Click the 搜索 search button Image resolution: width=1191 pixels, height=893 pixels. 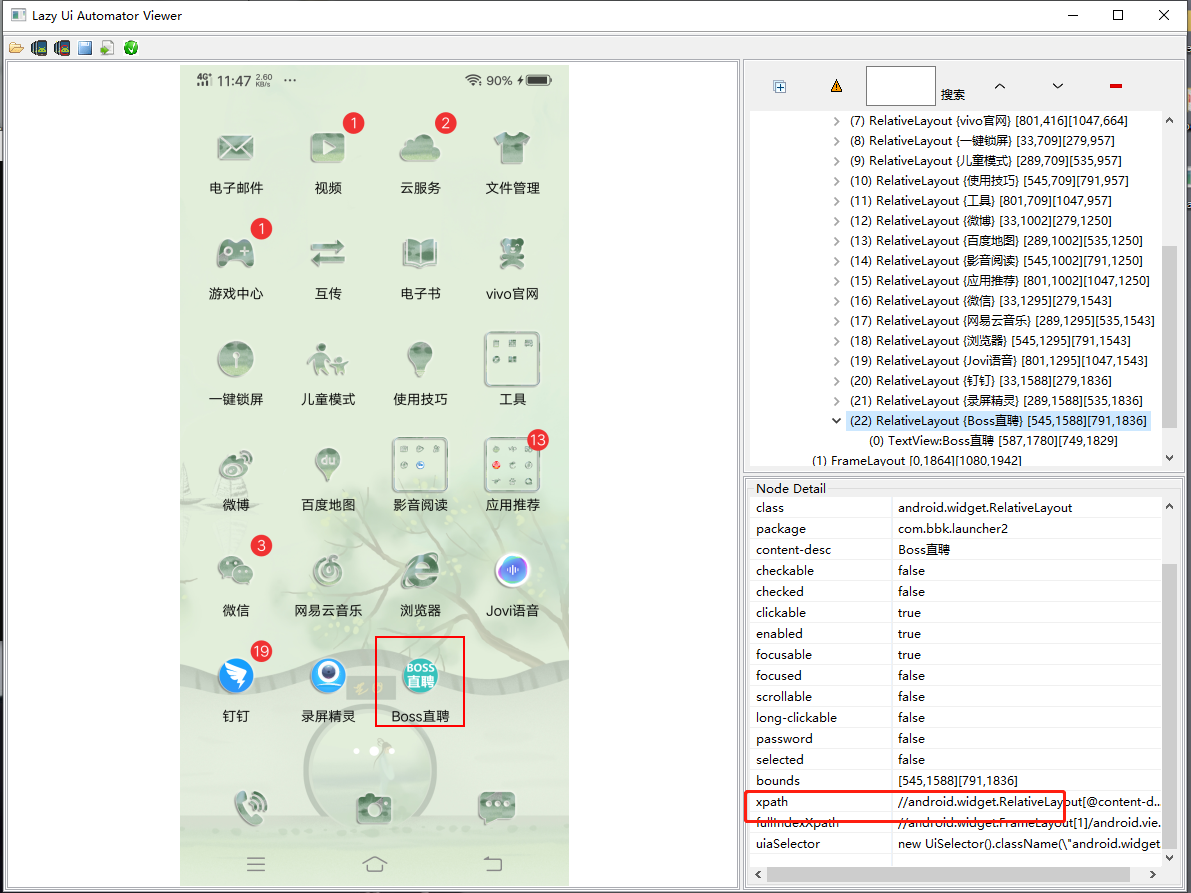click(952, 94)
